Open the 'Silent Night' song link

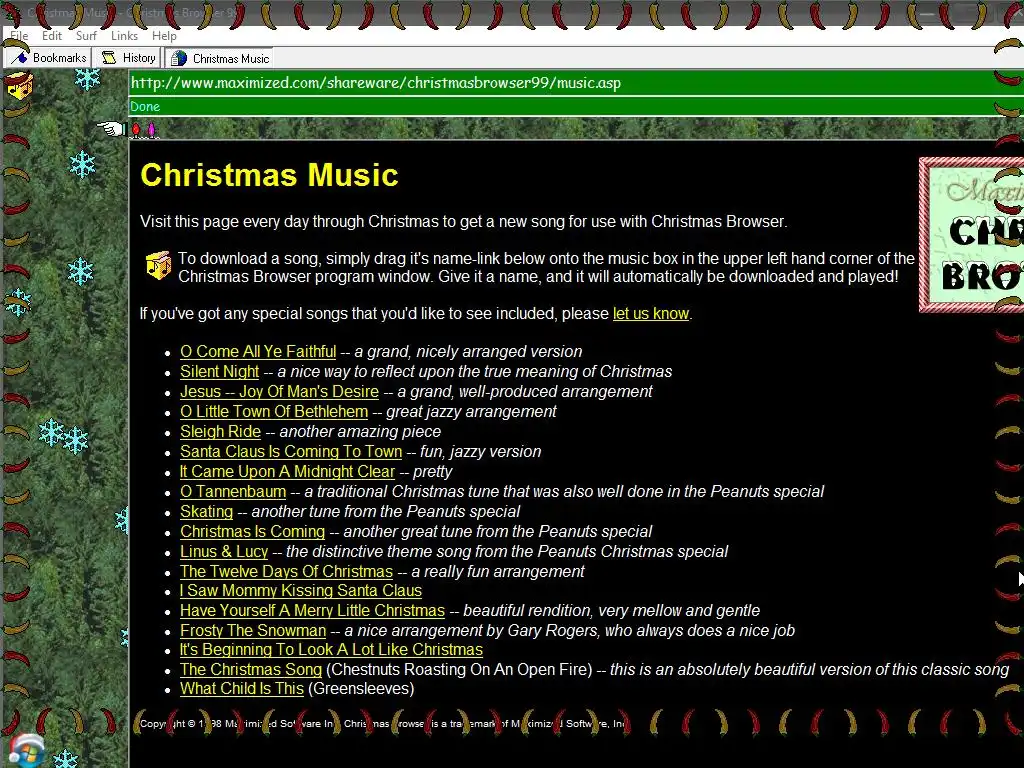219,372
